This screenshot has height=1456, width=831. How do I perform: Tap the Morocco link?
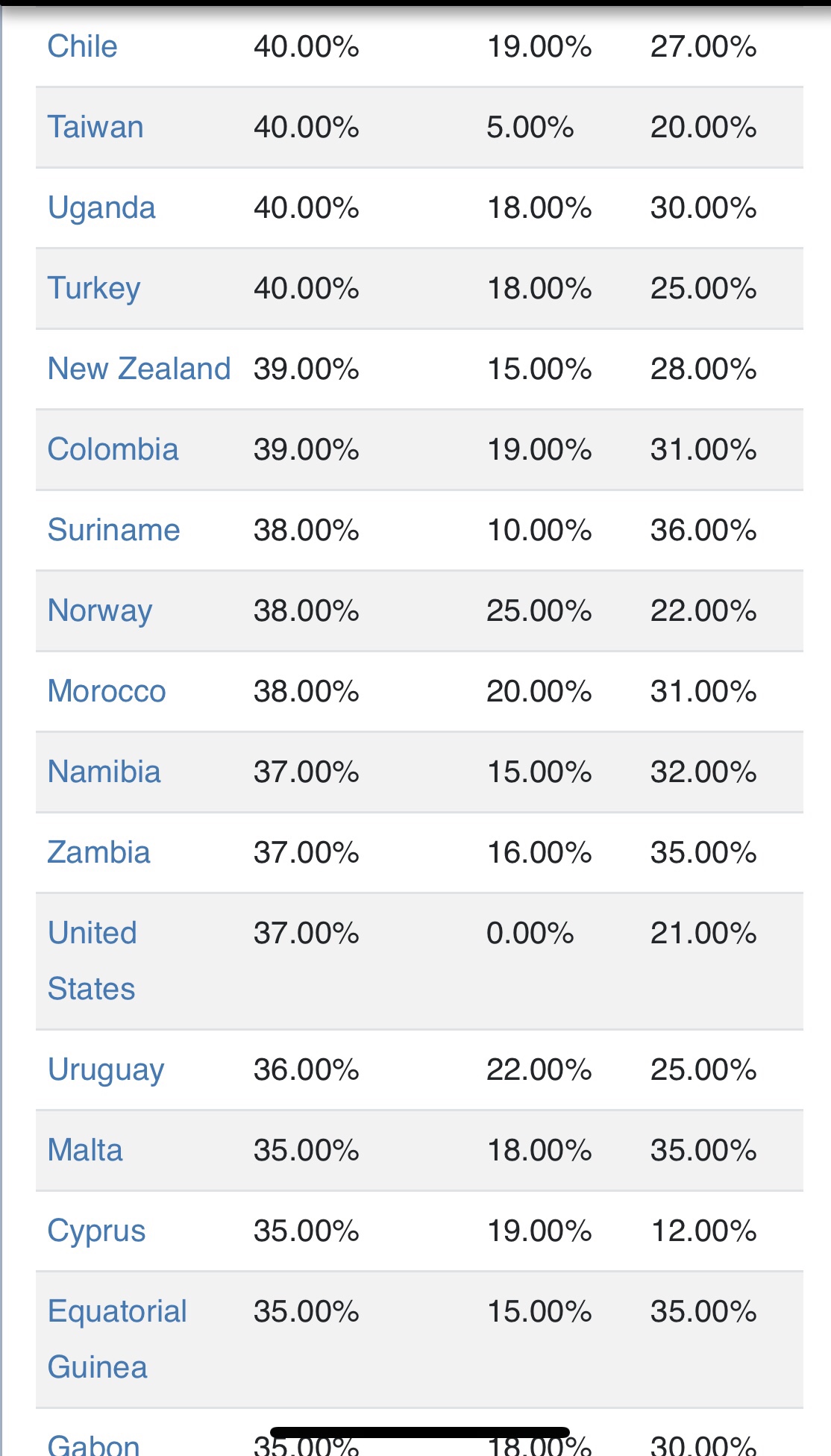[x=107, y=691]
